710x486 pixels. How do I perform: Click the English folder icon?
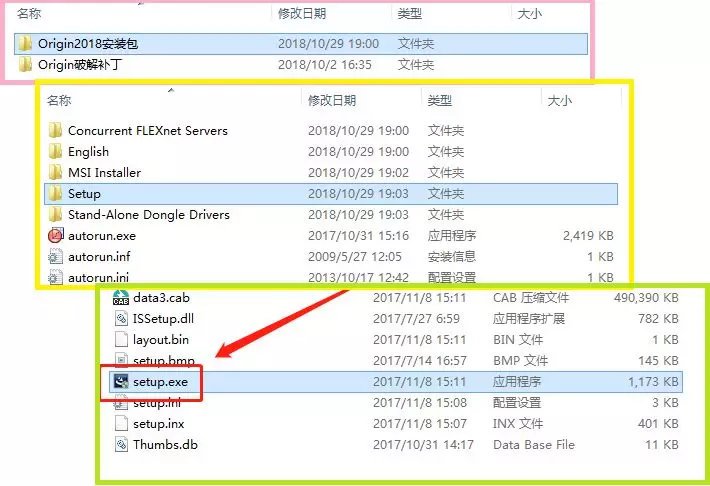[55, 152]
